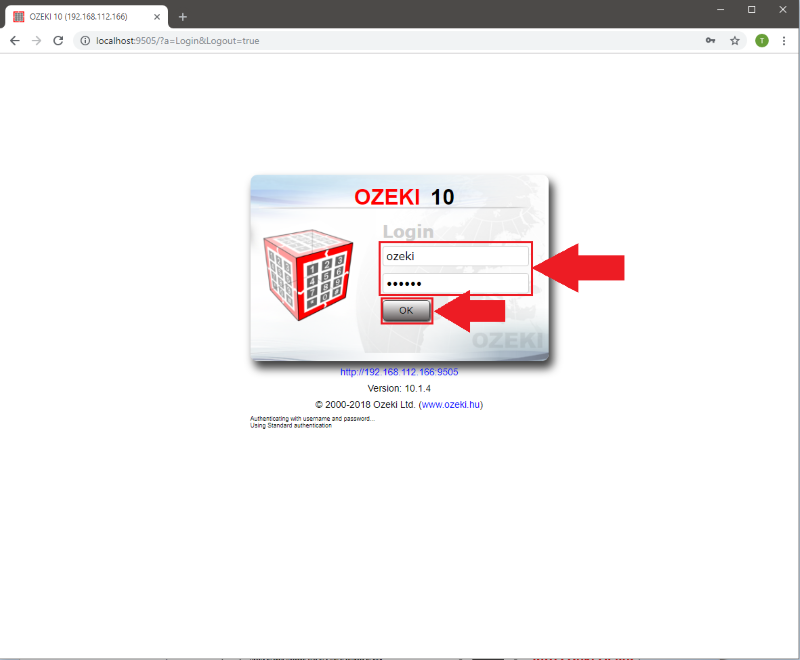Open a new tab with plus button
800x660 pixels.
tap(183, 17)
